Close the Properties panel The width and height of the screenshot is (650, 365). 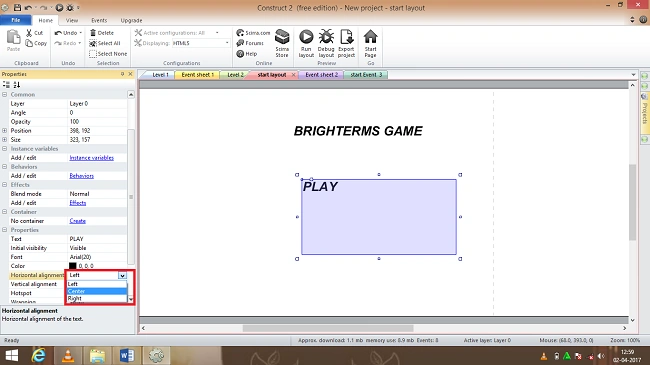click(130, 74)
